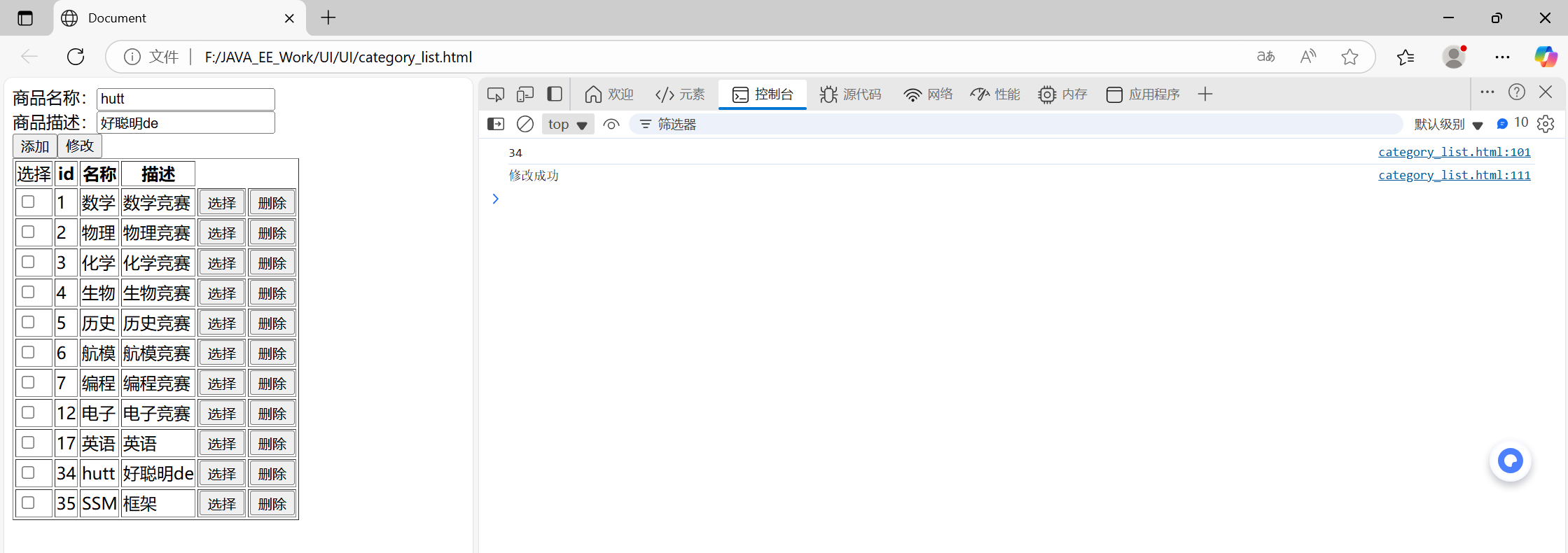Screen dimensions: 1568x553
Task: Click 选择 button in SSM row
Action: coord(222,504)
